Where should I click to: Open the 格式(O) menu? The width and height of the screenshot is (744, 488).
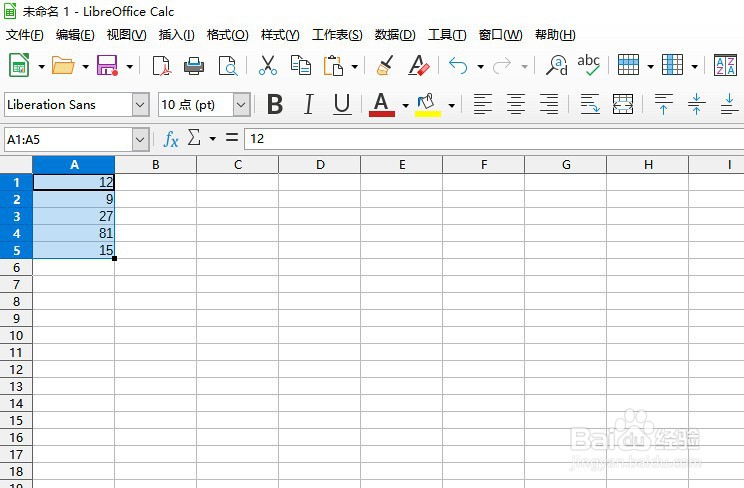pos(227,35)
